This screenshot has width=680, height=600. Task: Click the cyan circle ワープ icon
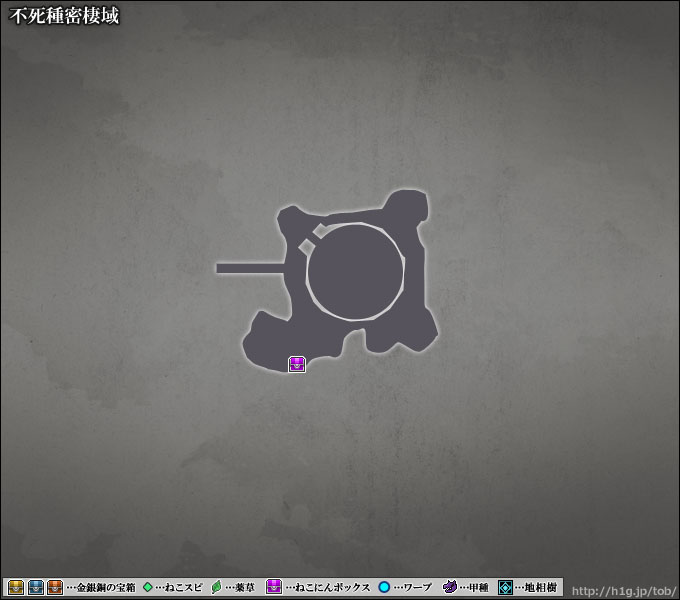pyautogui.click(x=384, y=587)
